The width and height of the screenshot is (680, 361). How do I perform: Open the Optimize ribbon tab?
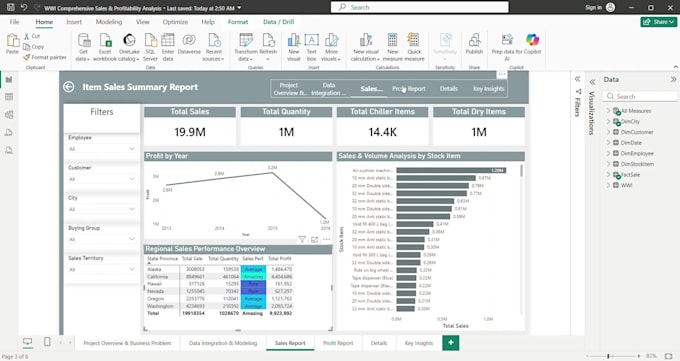[175, 22]
